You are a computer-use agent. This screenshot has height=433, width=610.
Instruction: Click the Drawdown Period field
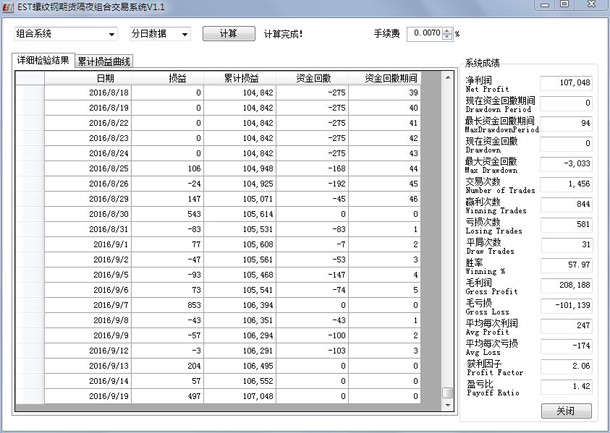pos(566,103)
